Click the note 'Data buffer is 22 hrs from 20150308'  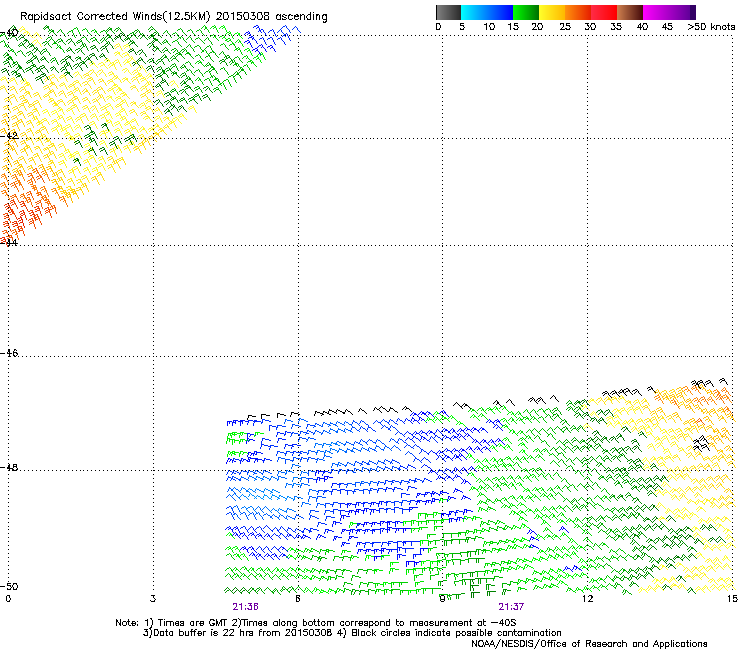point(243,633)
